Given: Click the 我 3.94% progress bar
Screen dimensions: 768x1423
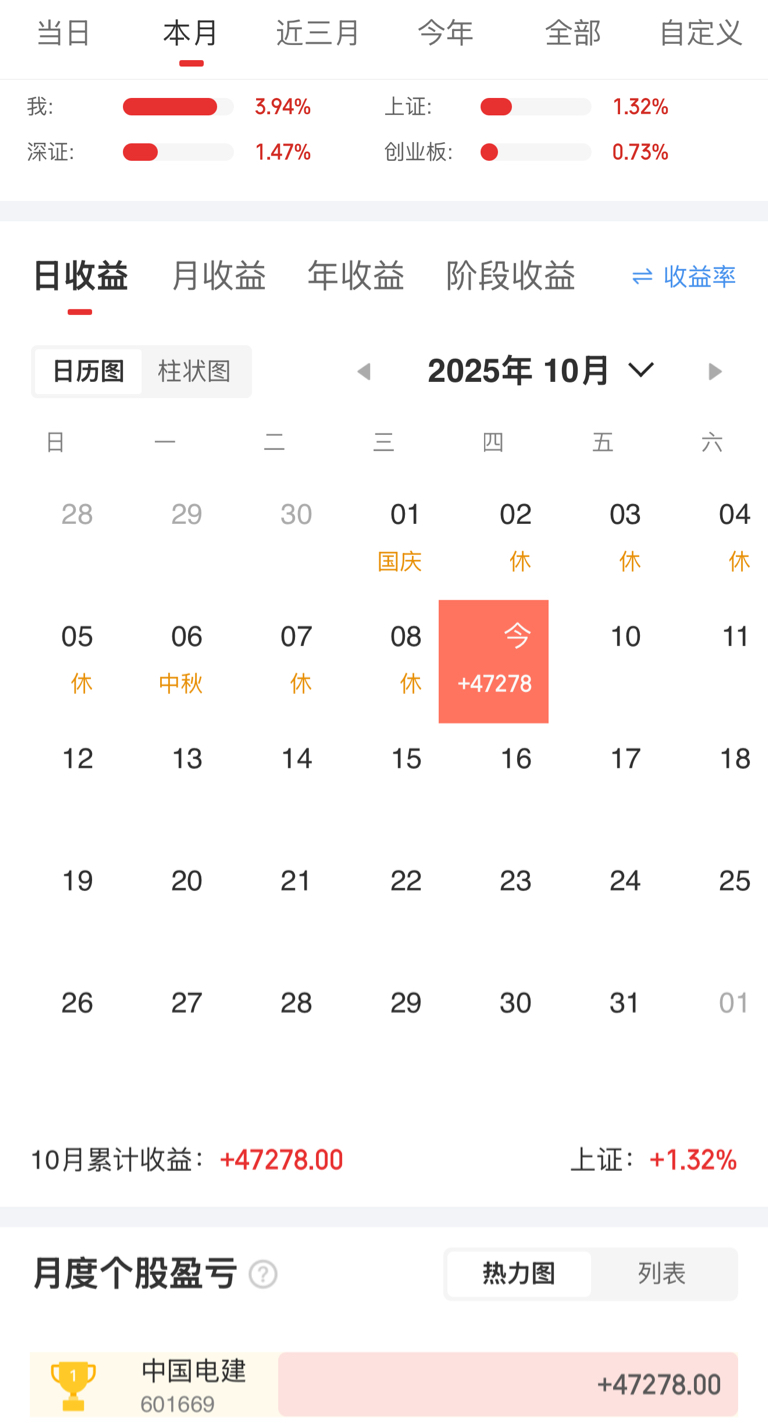Looking at the screenshot, I should 177,107.
